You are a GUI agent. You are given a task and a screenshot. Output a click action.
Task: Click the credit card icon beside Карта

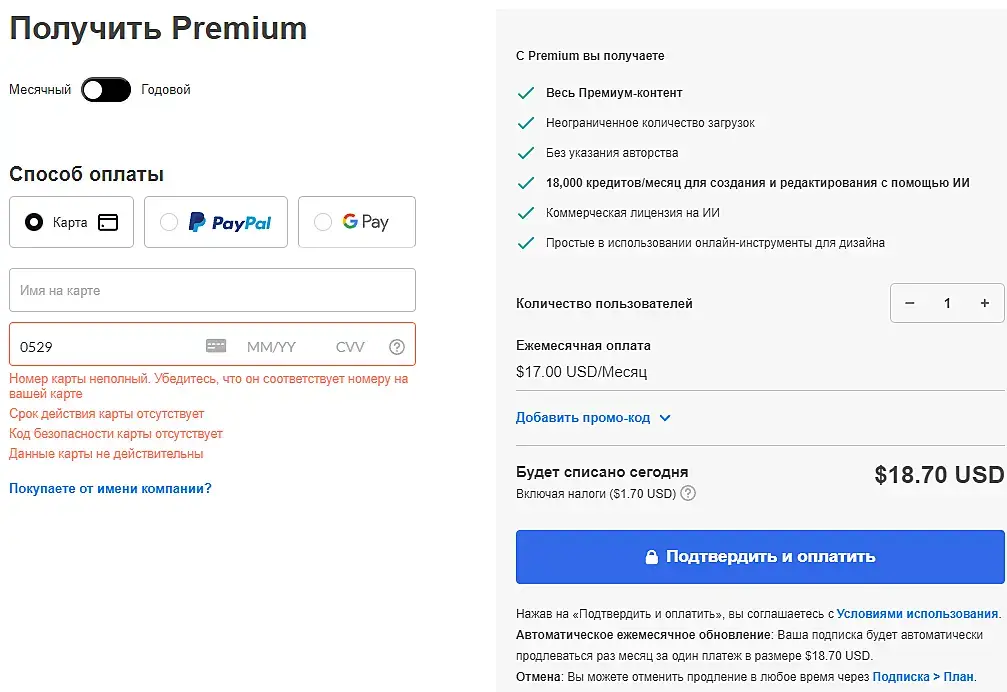(108, 222)
